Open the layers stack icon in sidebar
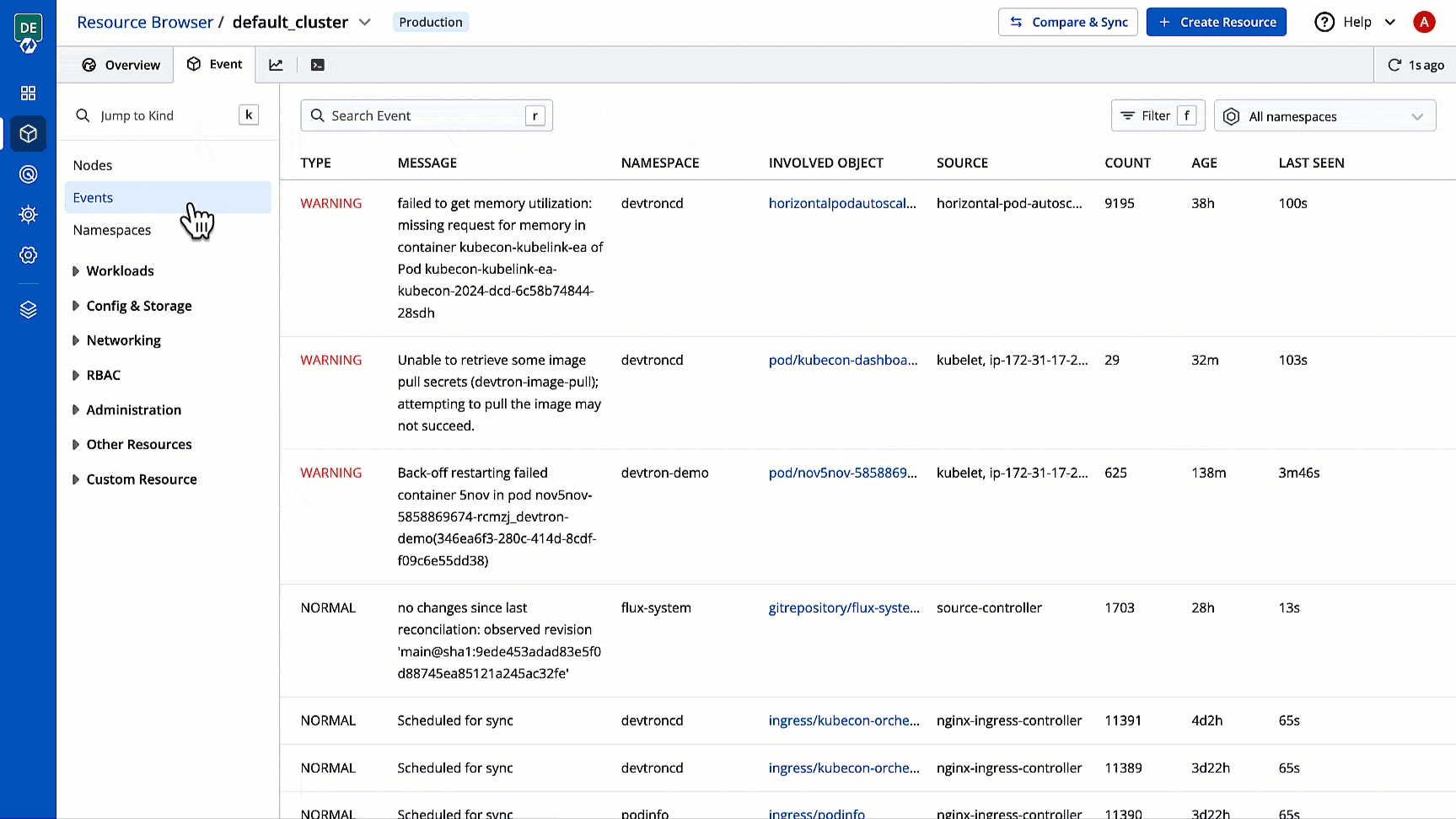The height and width of the screenshot is (819, 1456). (28, 310)
